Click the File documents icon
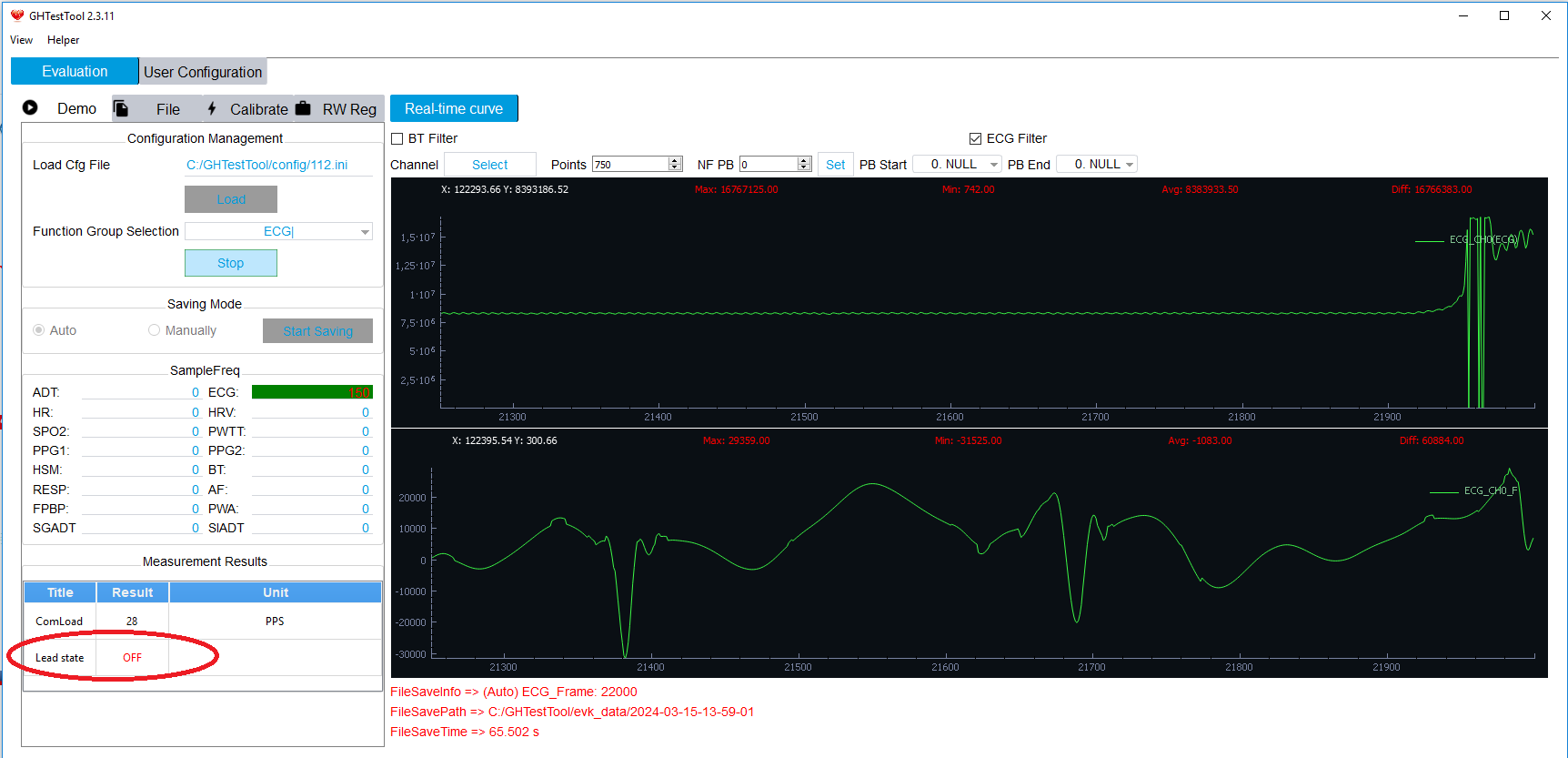Viewport: 1568px width, 758px height. pyautogui.click(x=121, y=108)
